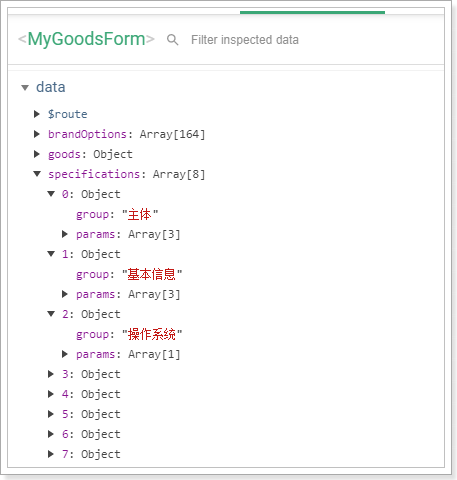This screenshot has height=480, width=457.
Task: Select the group value "基本信息"
Action: pos(152,274)
